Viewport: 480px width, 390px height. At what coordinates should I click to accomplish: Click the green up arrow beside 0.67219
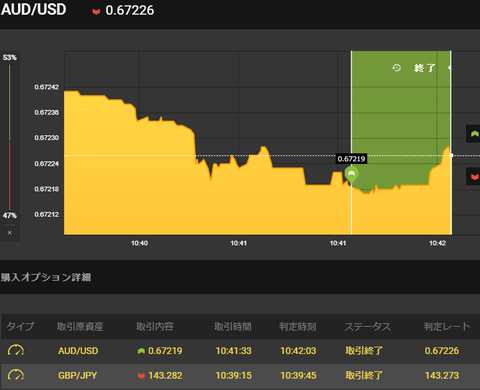[141, 351]
